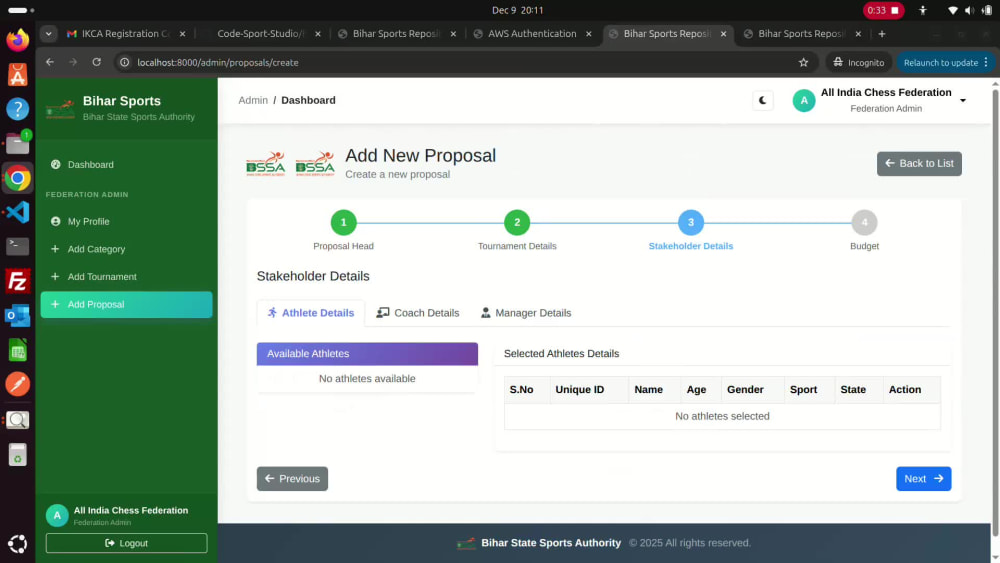Open Visual Studio Code from dock
The width and height of the screenshot is (1000, 563).
pos(18,212)
